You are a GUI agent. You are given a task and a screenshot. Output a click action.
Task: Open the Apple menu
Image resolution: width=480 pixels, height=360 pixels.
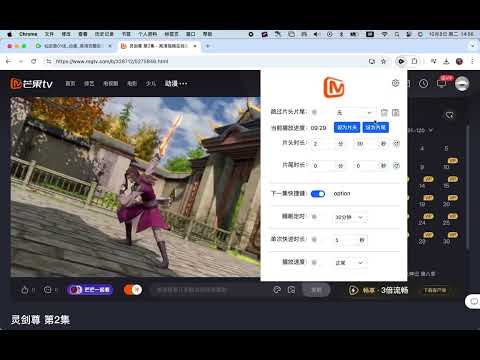click(9, 34)
